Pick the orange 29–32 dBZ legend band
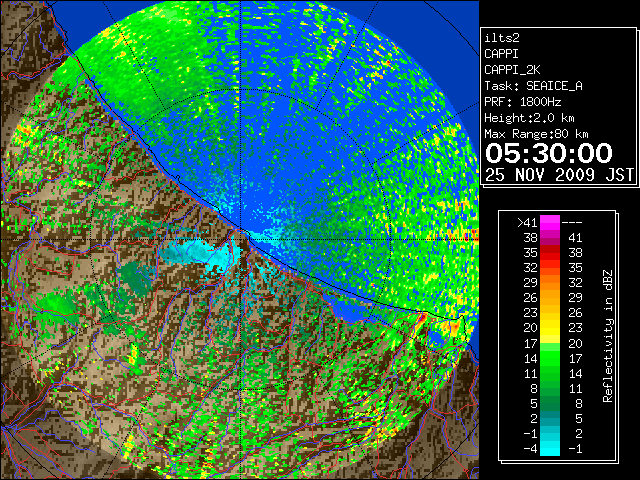 [x=550, y=283]
